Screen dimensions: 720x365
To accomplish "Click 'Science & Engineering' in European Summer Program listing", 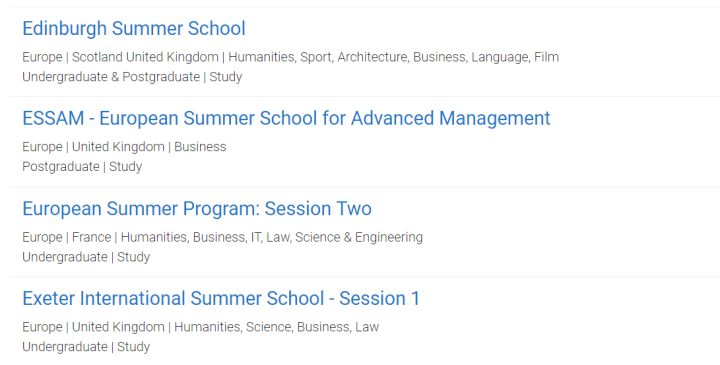I will click(x=359, y=237).
